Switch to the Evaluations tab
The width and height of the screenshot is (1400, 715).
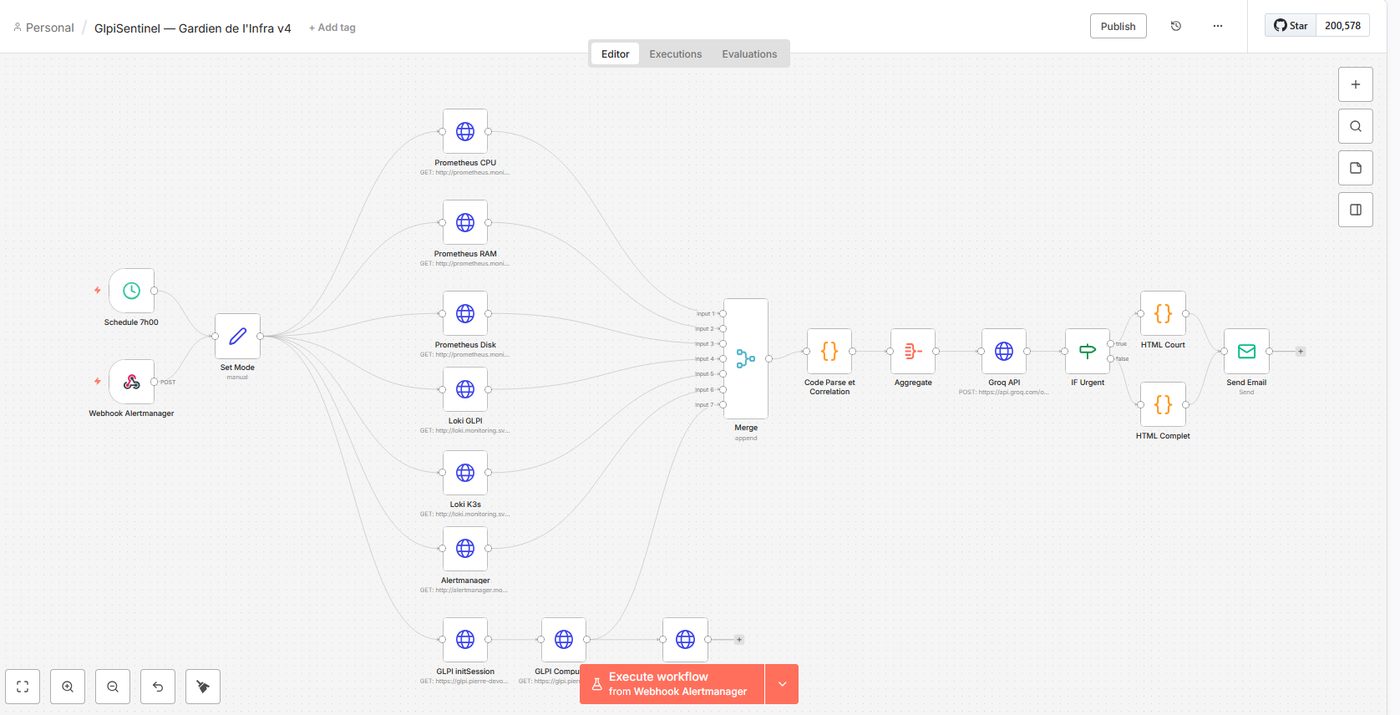tap(750, 54)
